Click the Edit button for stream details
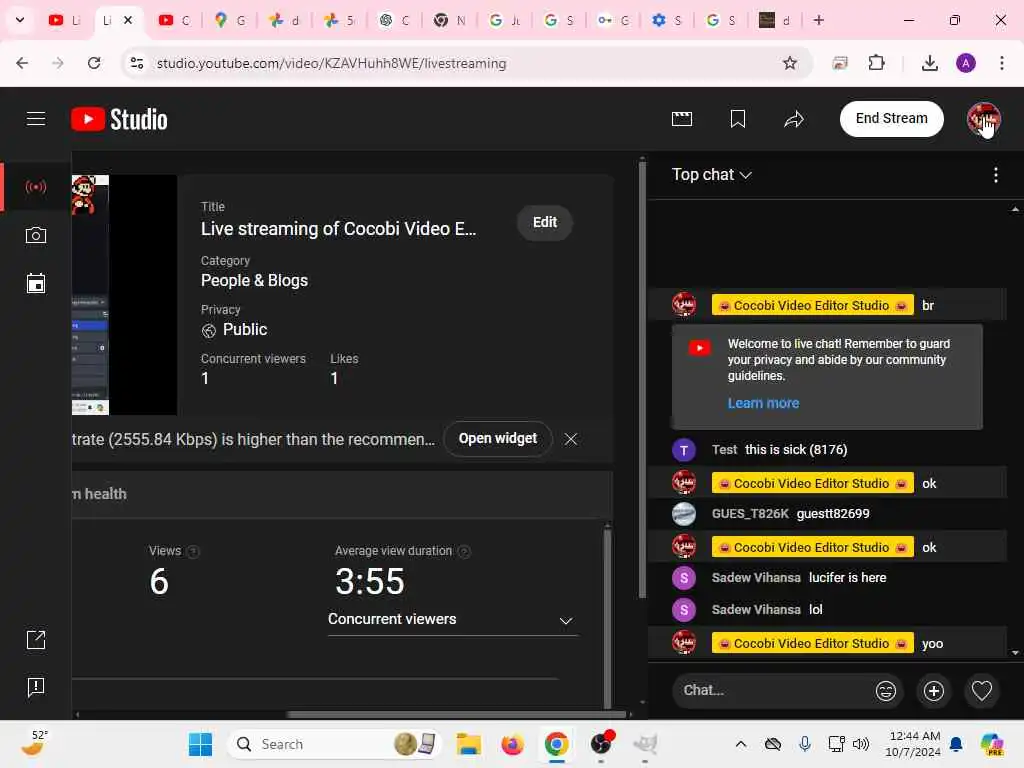The image size is (1024, 768). [545, 223]
